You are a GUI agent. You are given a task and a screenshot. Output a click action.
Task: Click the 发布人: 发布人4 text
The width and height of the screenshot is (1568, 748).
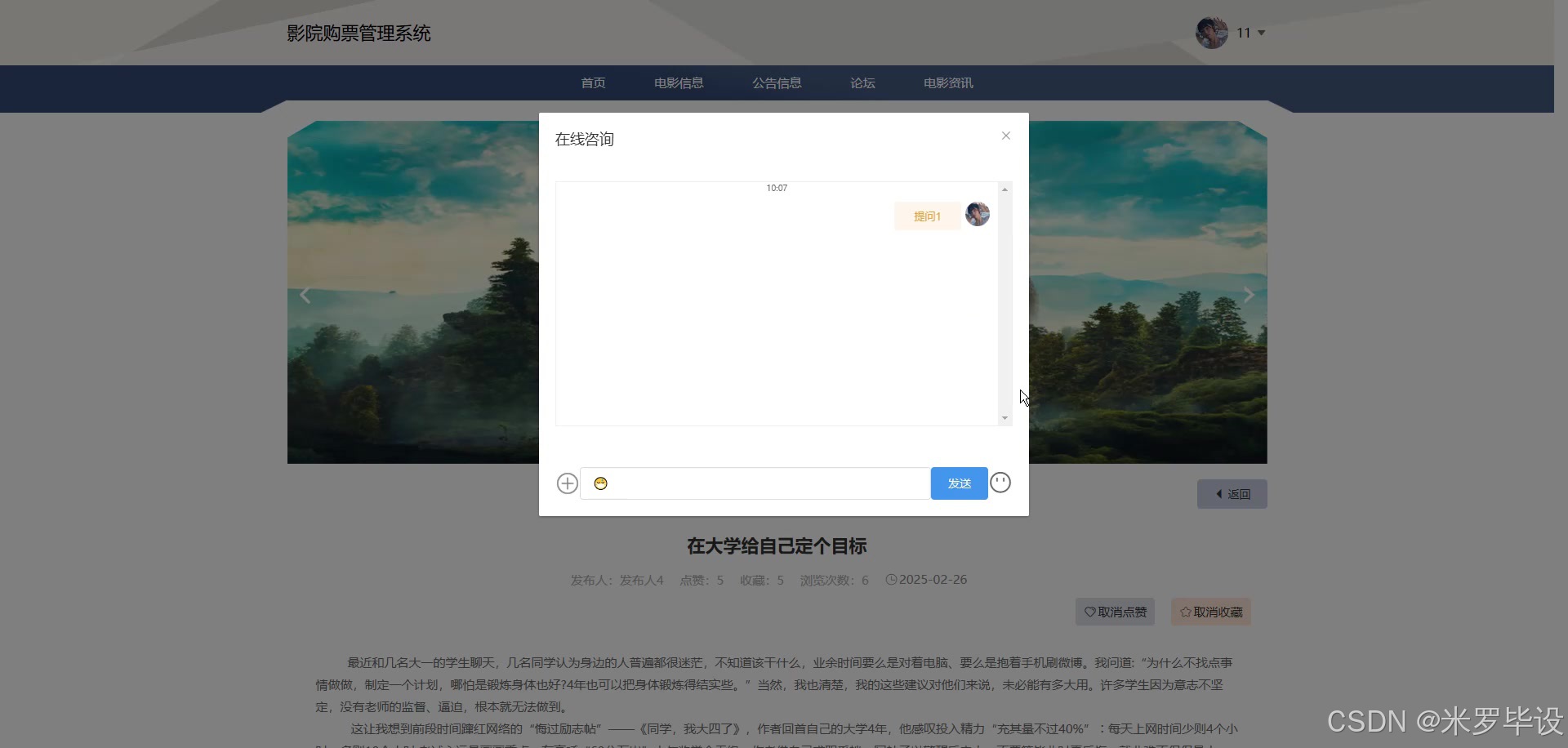pyautogui.click(x=617, y=580)
